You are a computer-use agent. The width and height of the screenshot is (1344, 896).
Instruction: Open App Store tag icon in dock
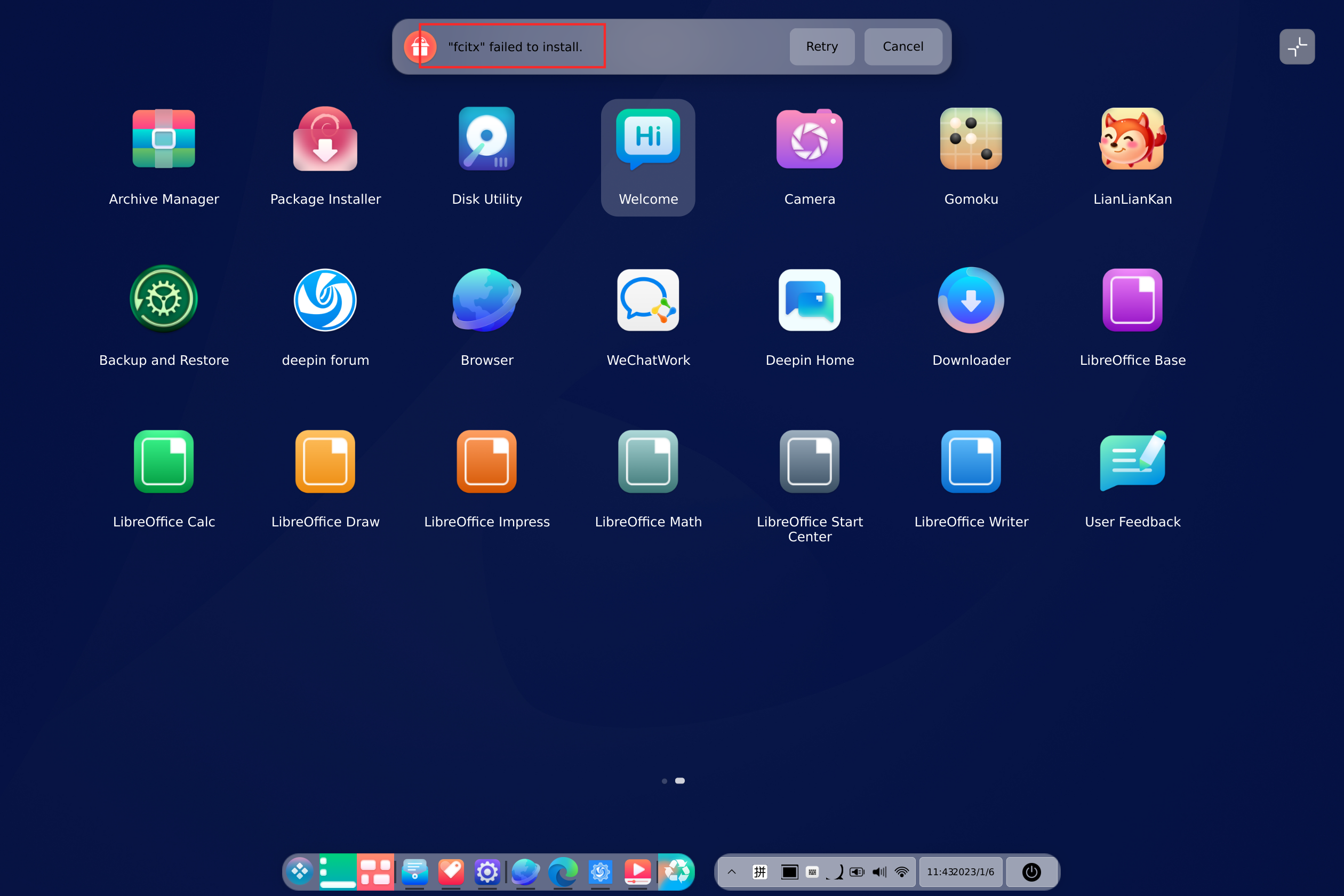click(451, 871)
